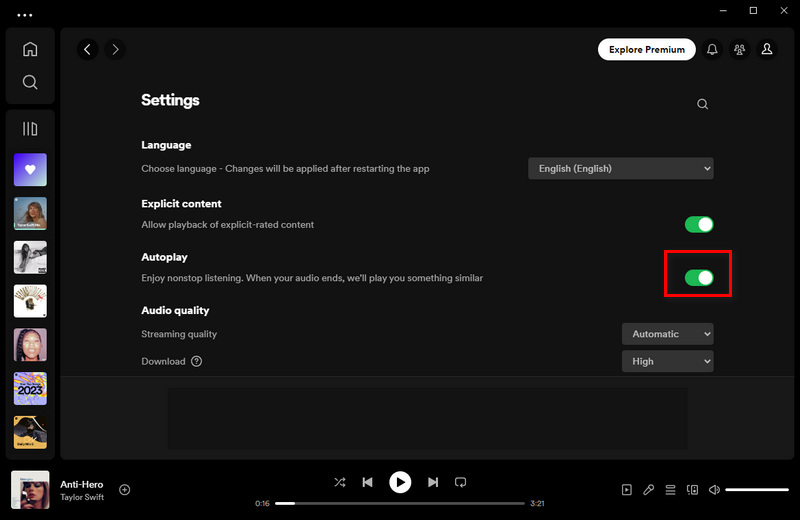Maximize the Spotify window
800x520 pixels.
tap(753, 11)
